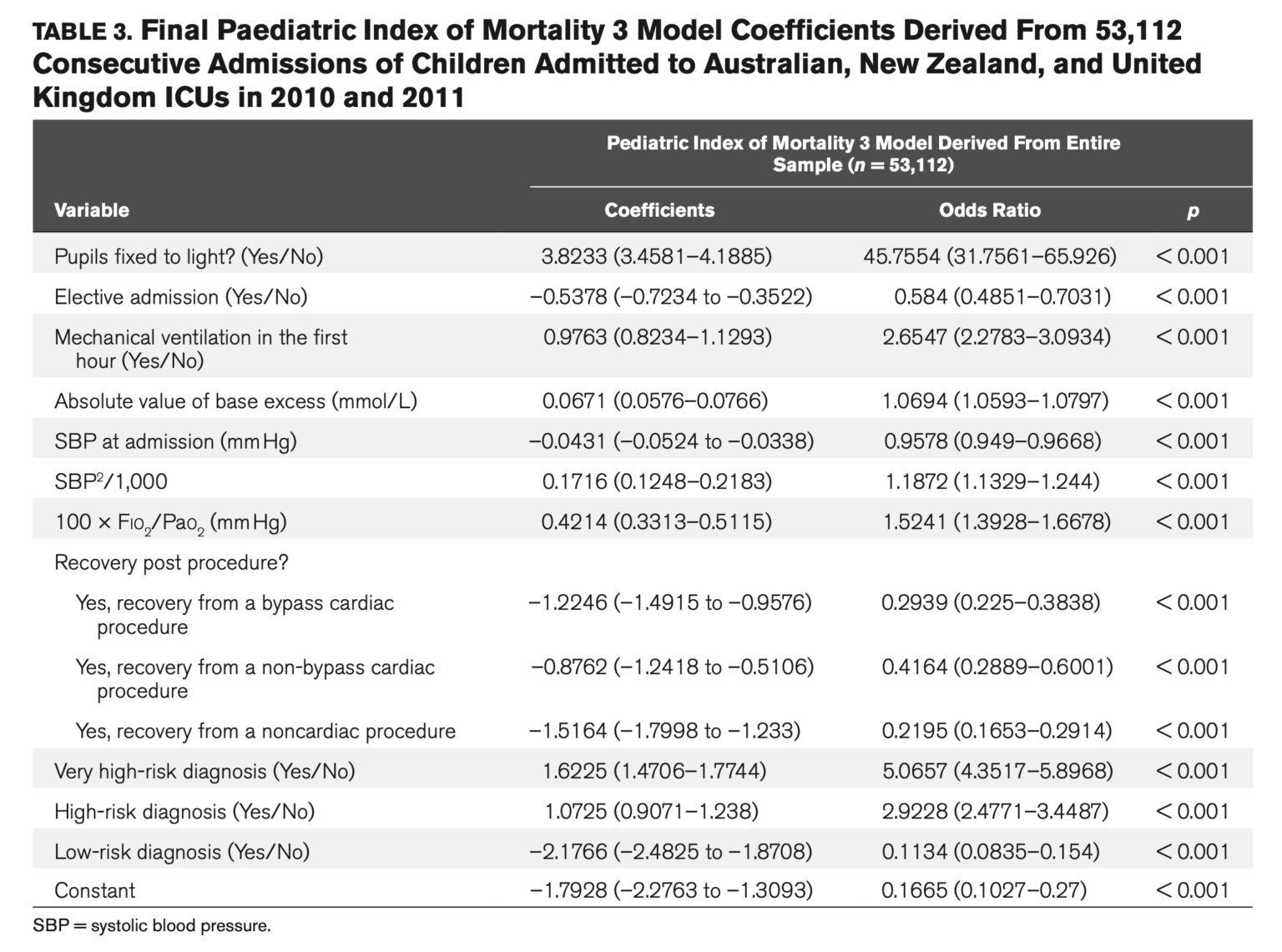Image resolution: width=1282 pixels, height=952 pixels.
Task: Select 'Yes, recovery from a noncardiac procedure' row
Action: 265,731
